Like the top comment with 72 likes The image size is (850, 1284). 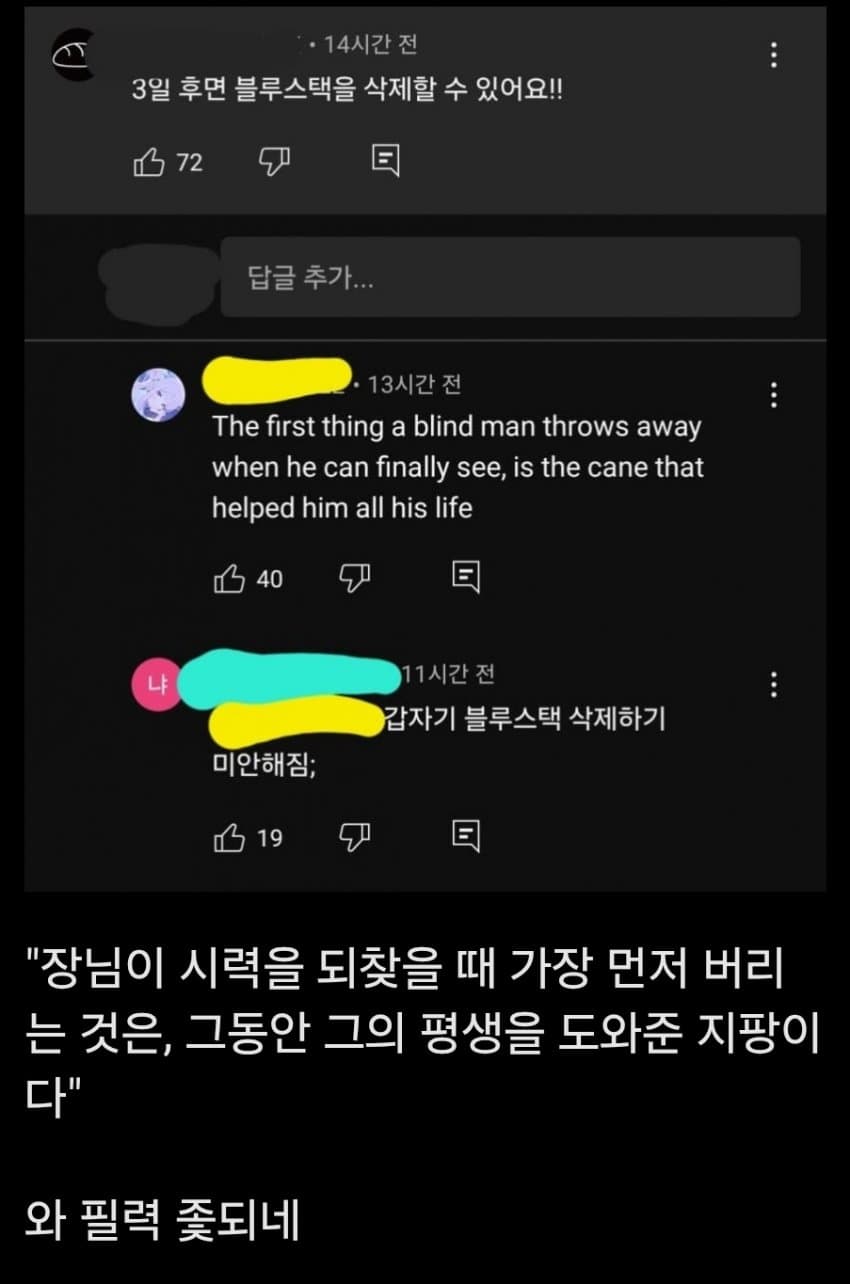point(148,162)
